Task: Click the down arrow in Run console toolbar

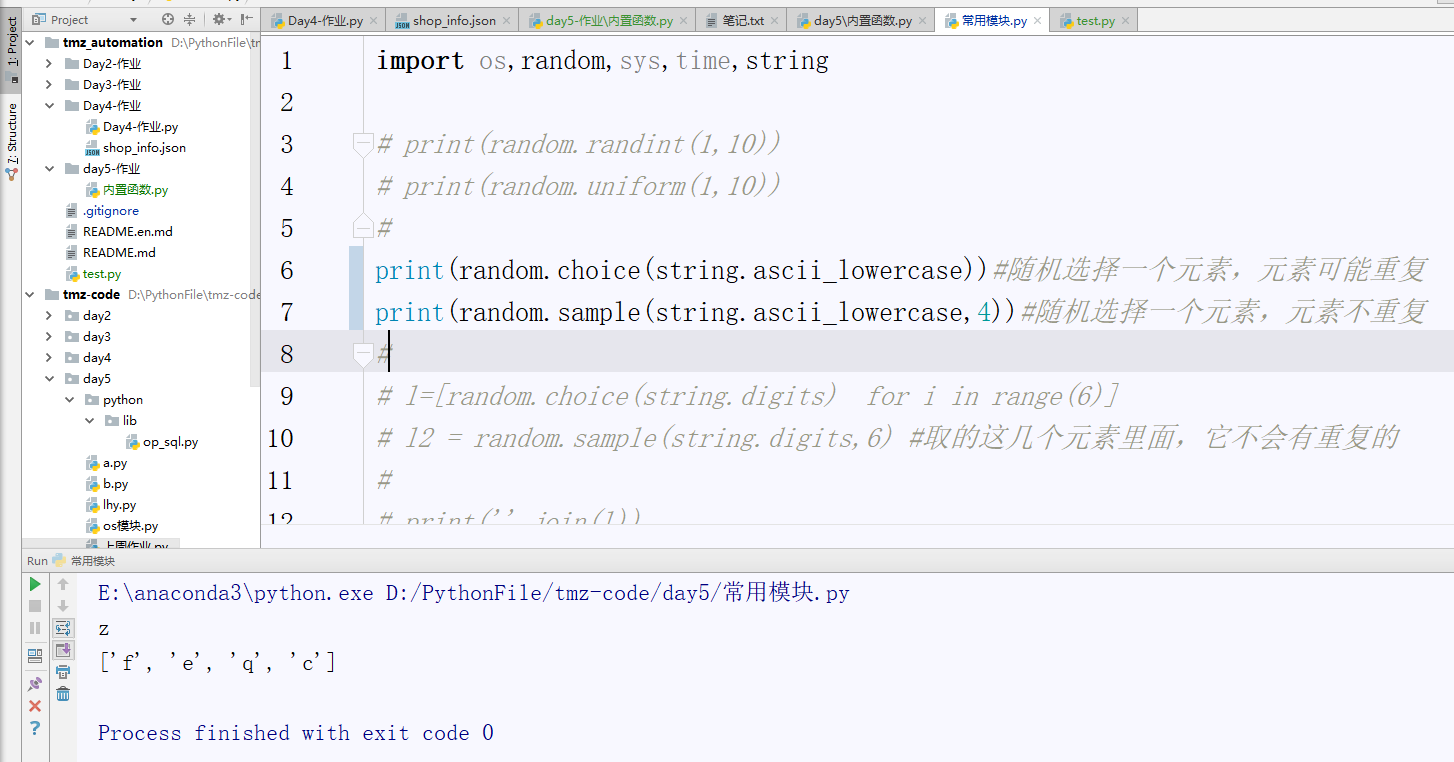Action: pyautogui.click(x=63, y=606)
